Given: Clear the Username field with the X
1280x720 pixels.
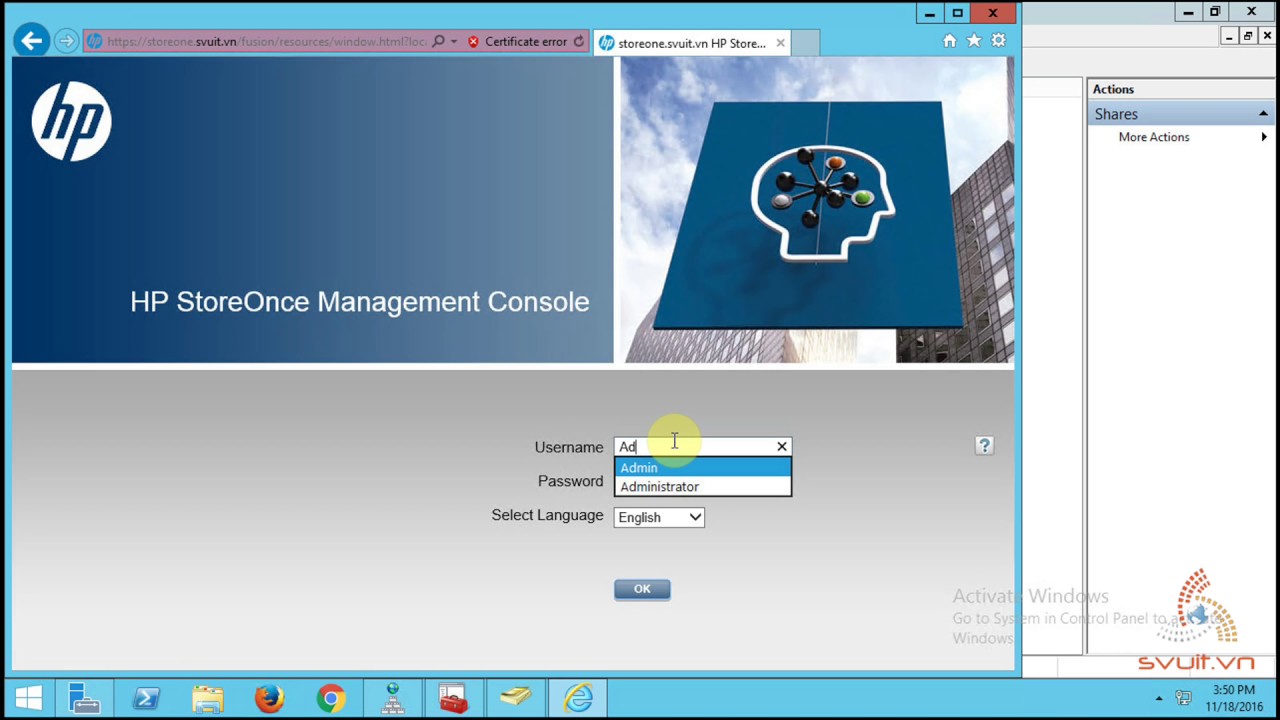Looking at the screenshot, I should (782, 447).
